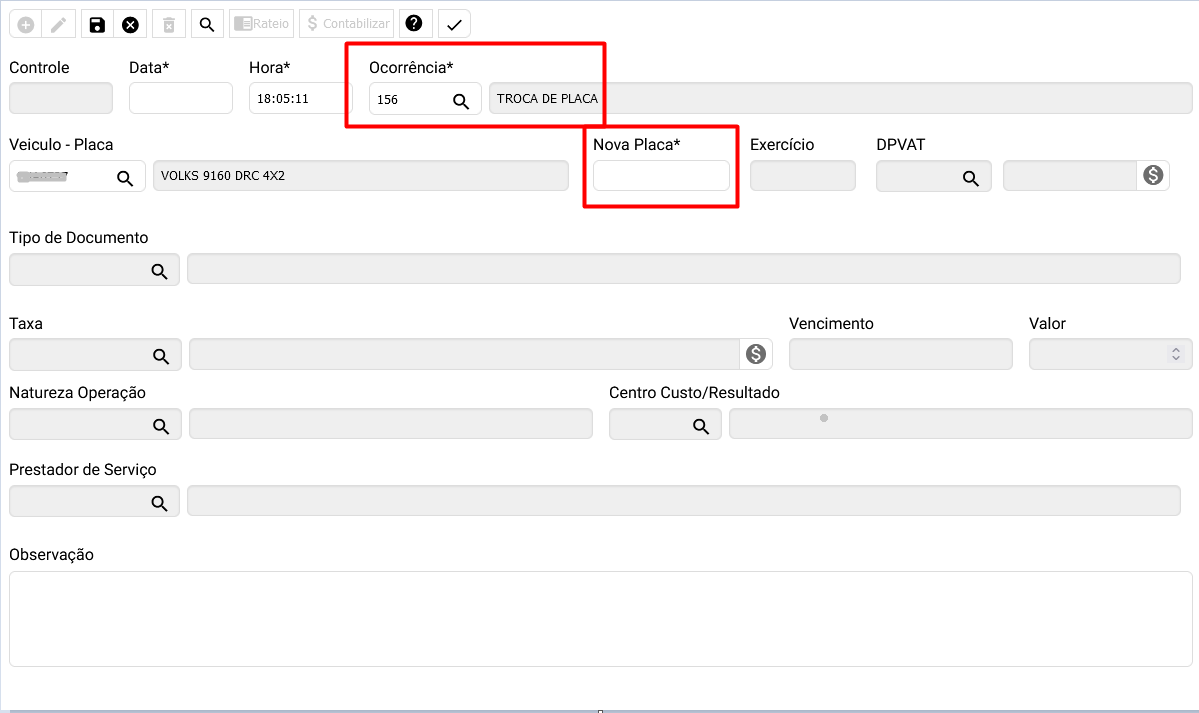Click the Rateio toolbar button
Image resolution: width=1199 pixels, height=713 pixels.
click(261, 24)
